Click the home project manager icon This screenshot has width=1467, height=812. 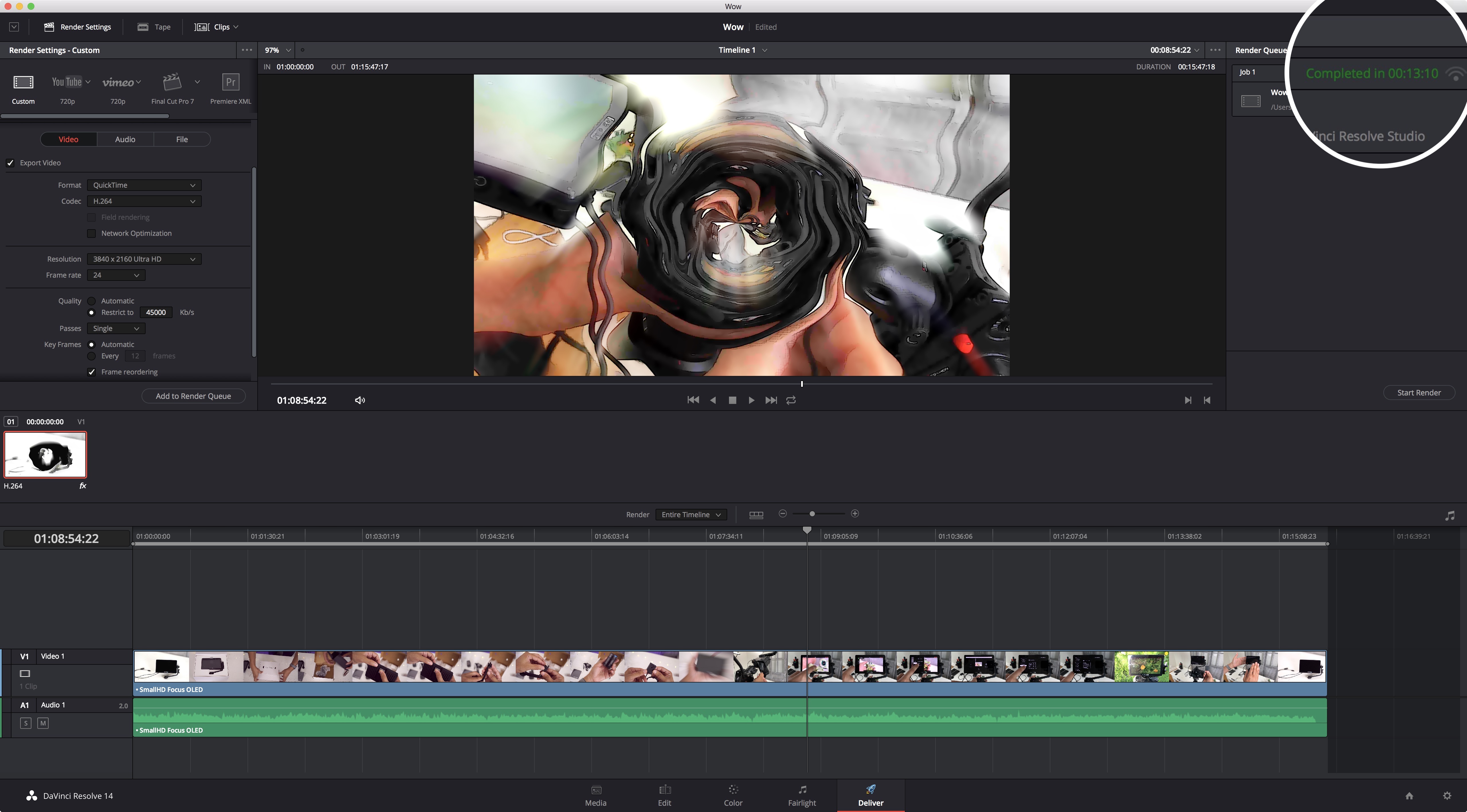(x=1409, y=795)
